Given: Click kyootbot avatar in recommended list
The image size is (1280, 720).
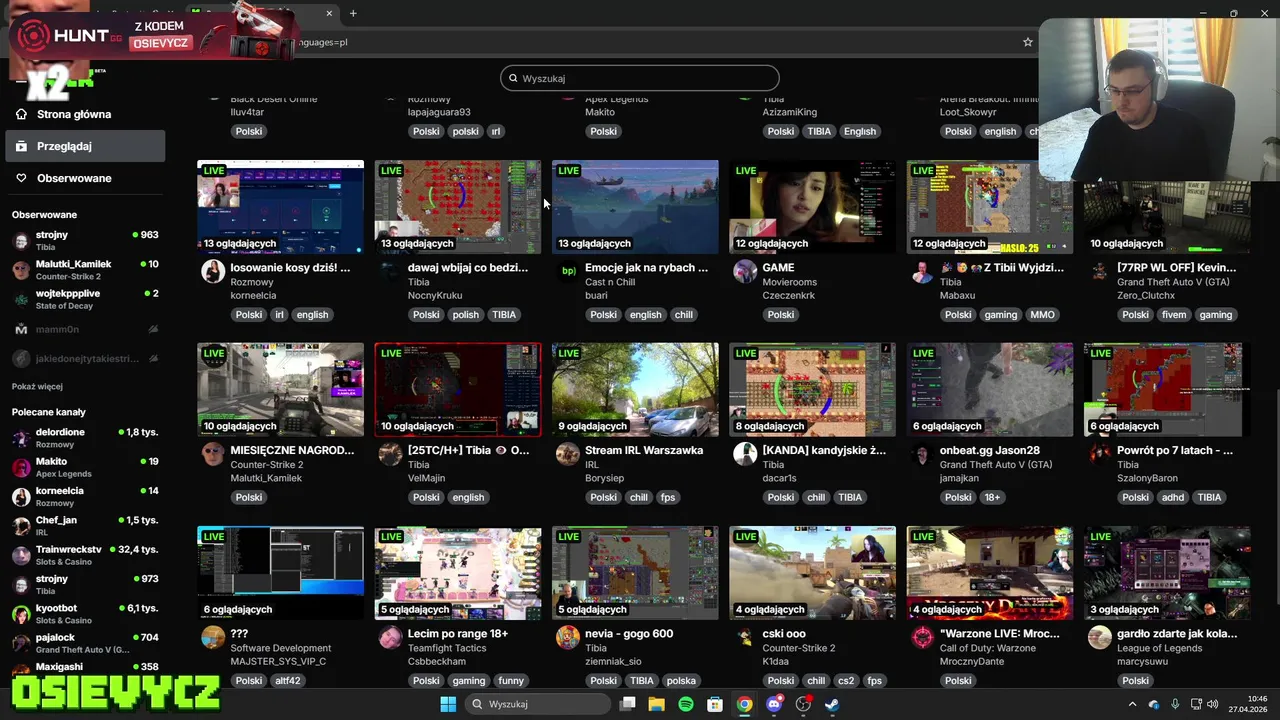Looking at the screenshot, I should pos(21,614).
